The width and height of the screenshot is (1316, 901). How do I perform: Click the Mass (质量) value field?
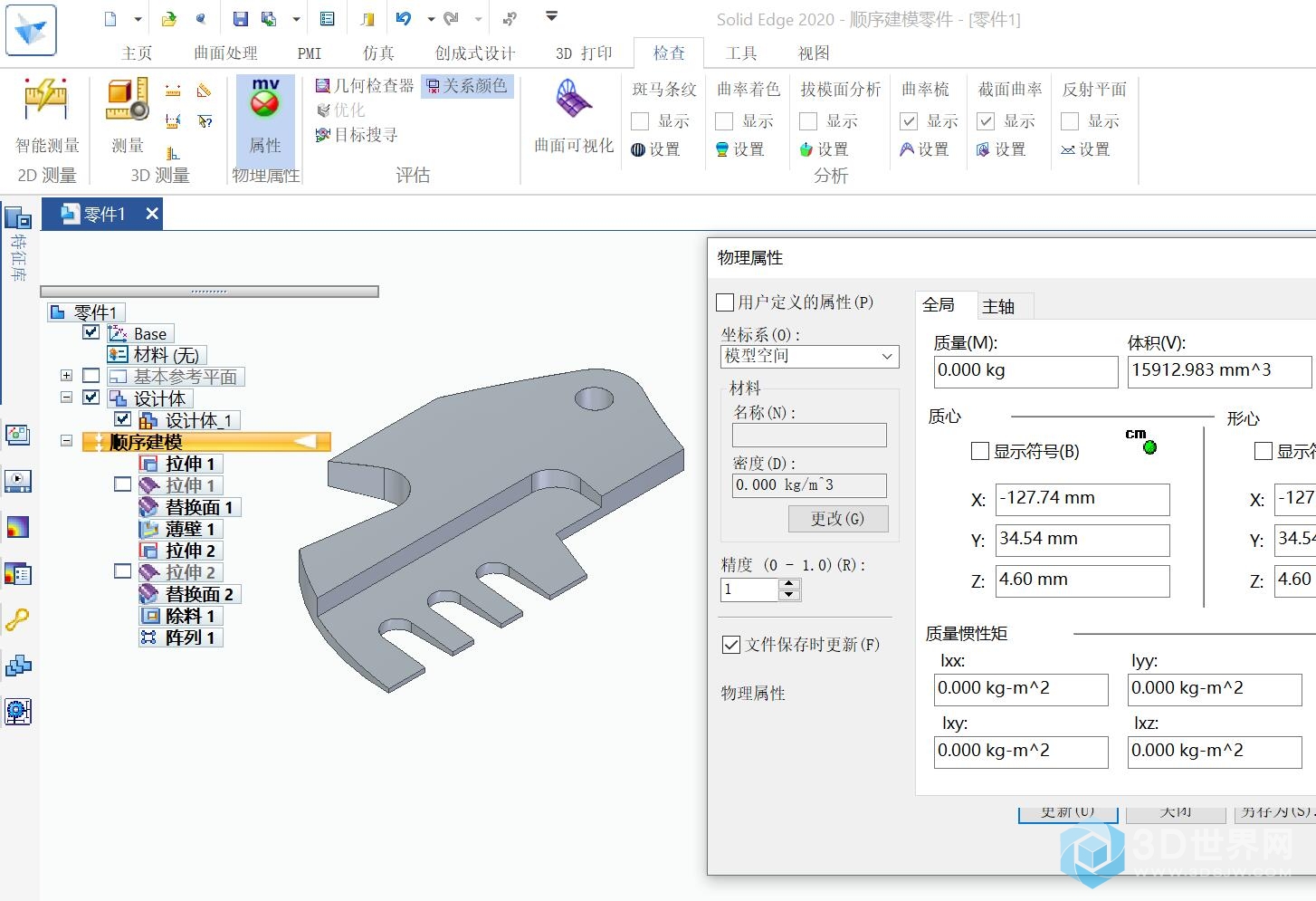coord(1025,371)
